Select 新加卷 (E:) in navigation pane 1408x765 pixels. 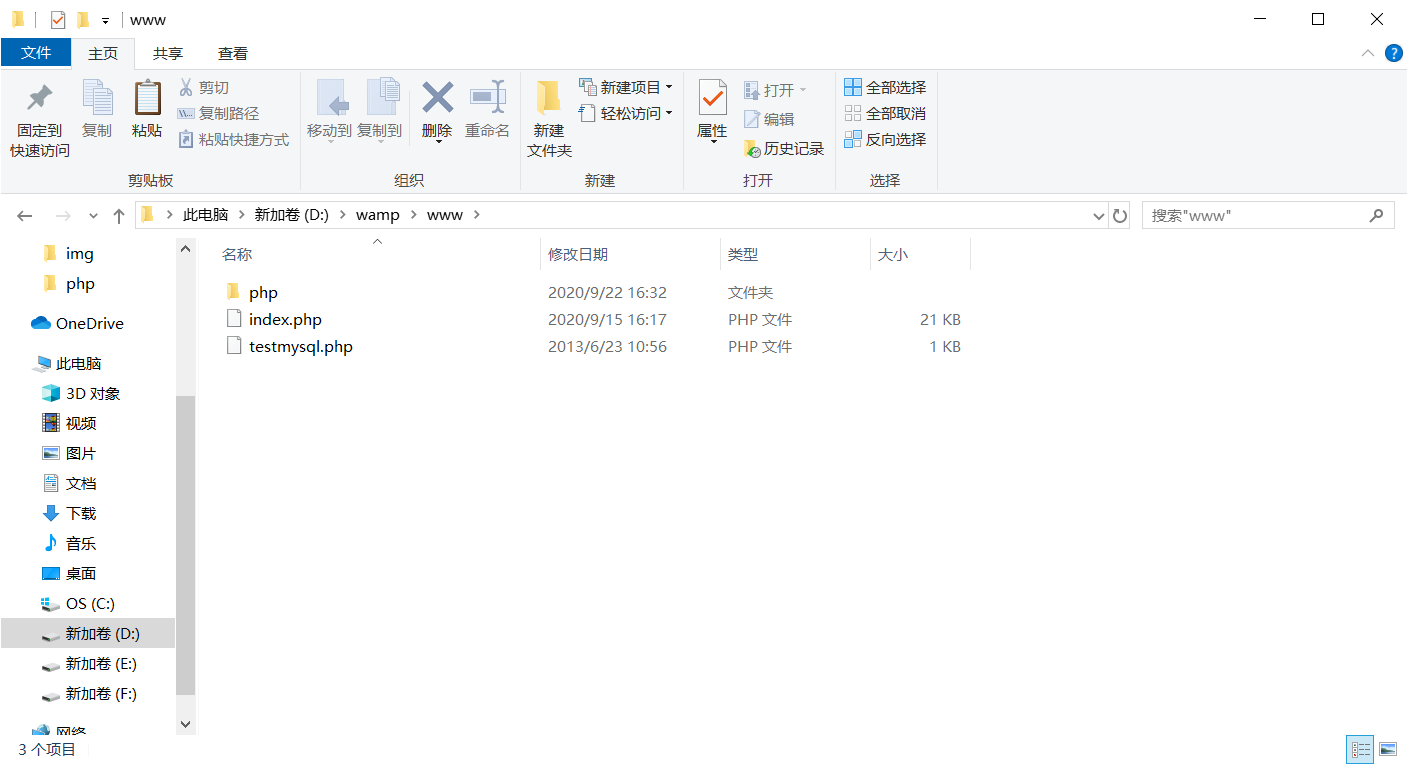point(101,664)
